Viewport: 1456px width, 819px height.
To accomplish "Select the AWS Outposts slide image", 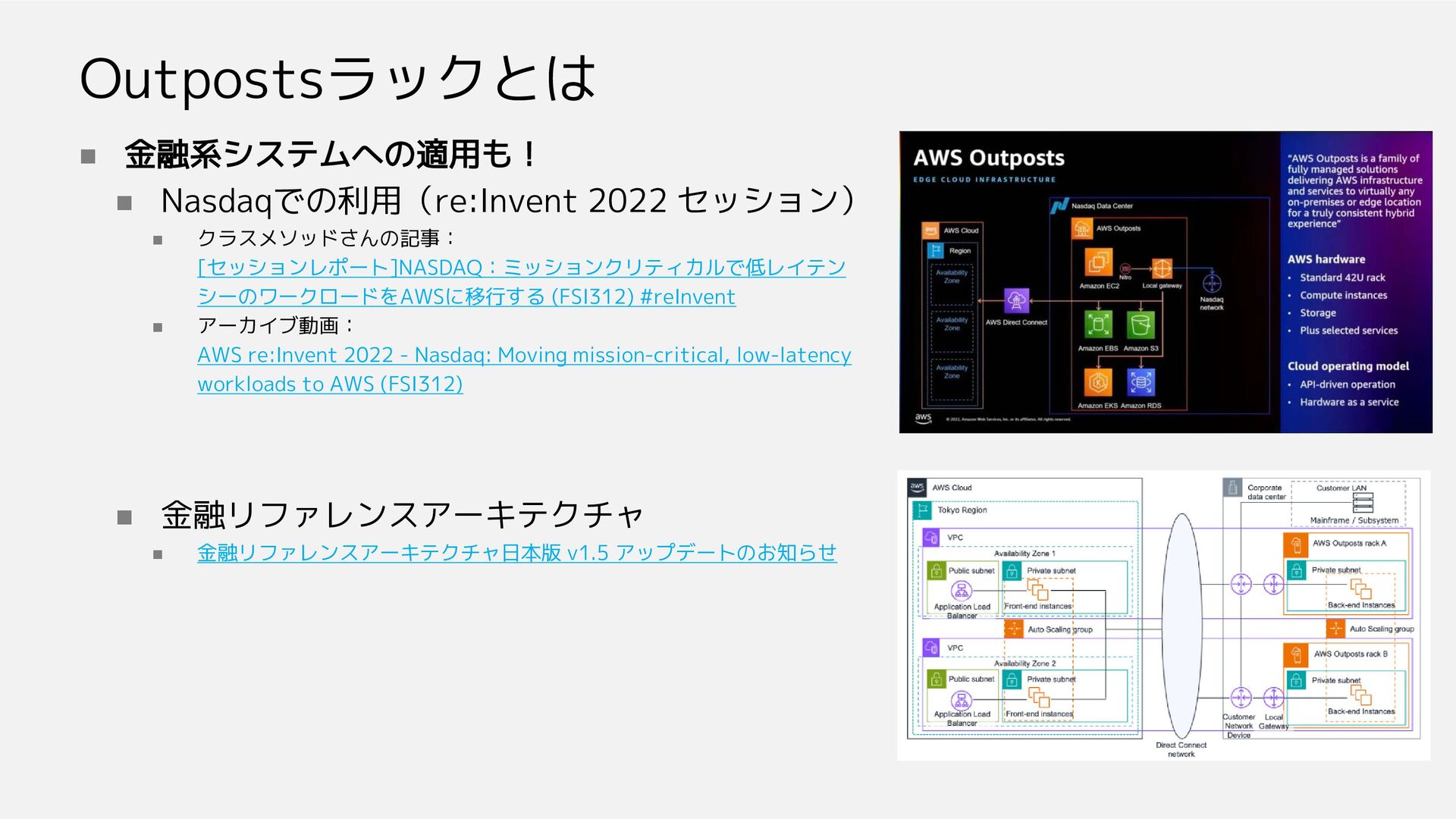I will [x=1165, y=282].
